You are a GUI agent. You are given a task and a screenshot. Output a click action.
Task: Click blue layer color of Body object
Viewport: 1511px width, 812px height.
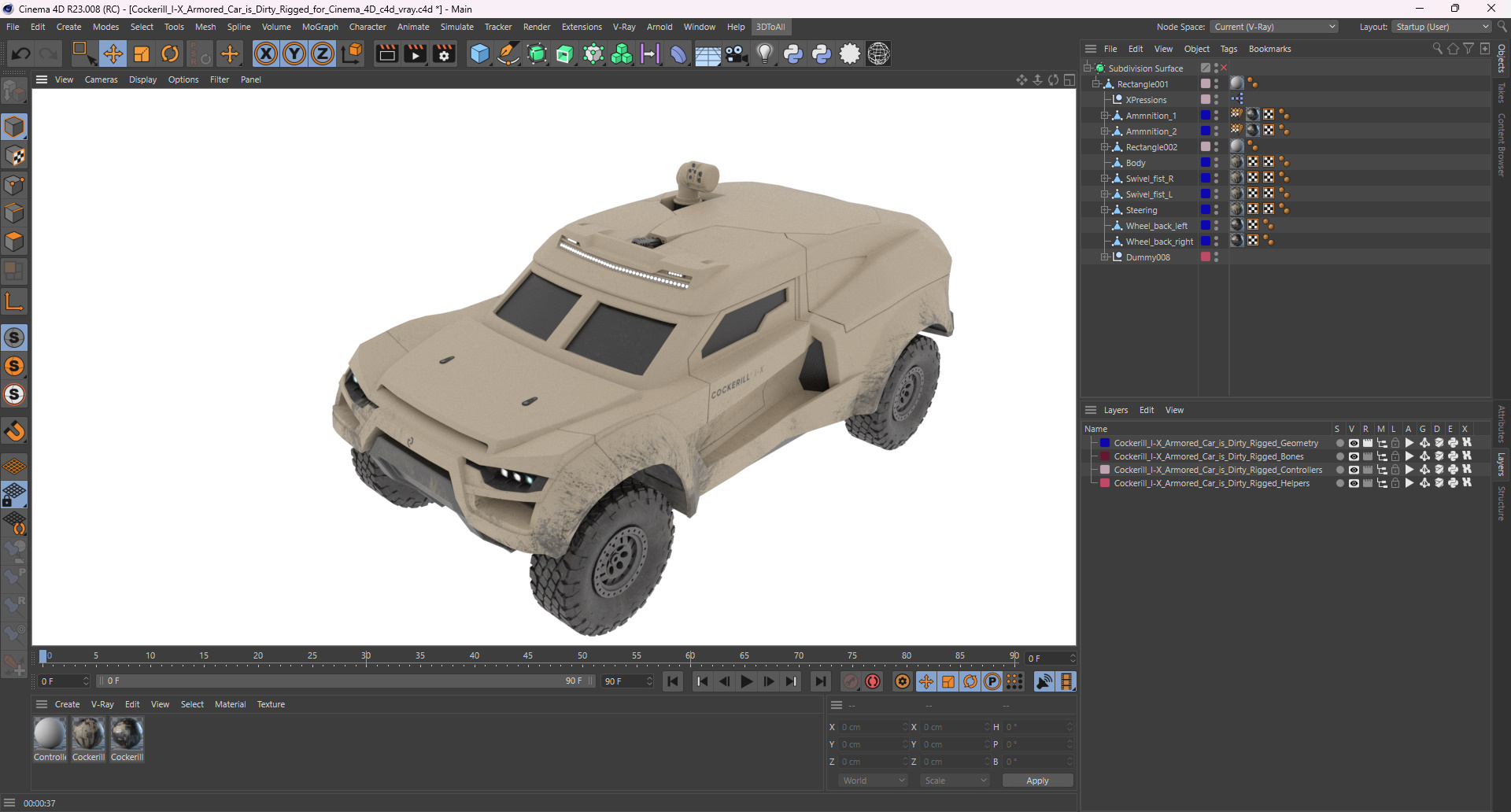[x=1205, y=163]
